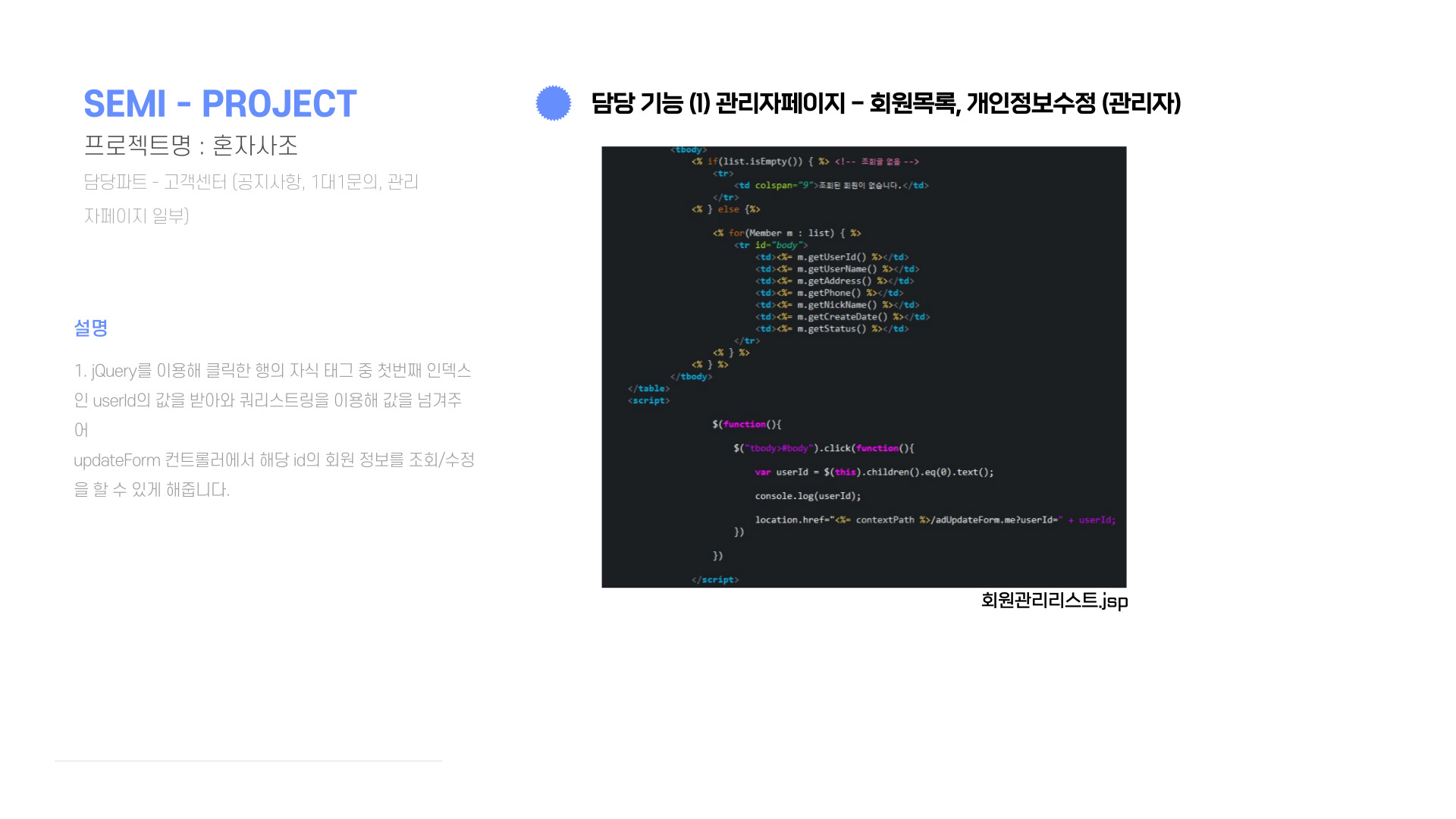Click the 'm.getUserId()' code line
Viewport: 1456px width, 819px height.
coord(832,257)
